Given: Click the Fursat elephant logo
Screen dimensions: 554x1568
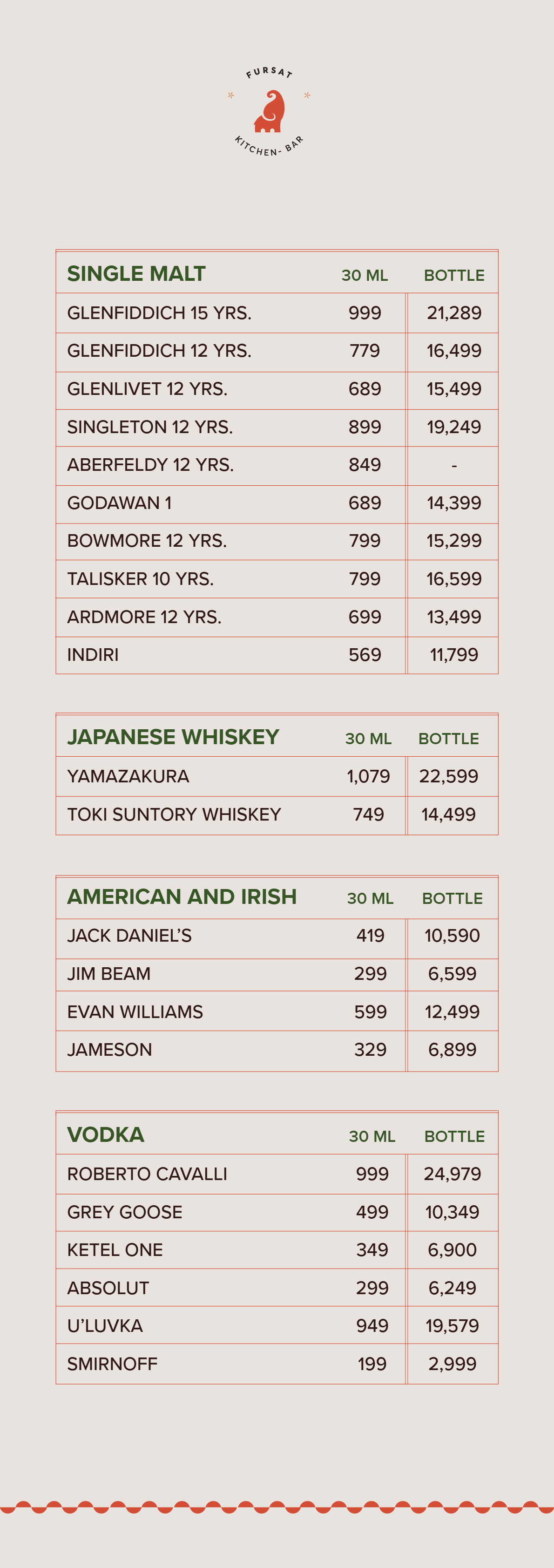Looking at the screenshot, I should click(x=269, y=112).
